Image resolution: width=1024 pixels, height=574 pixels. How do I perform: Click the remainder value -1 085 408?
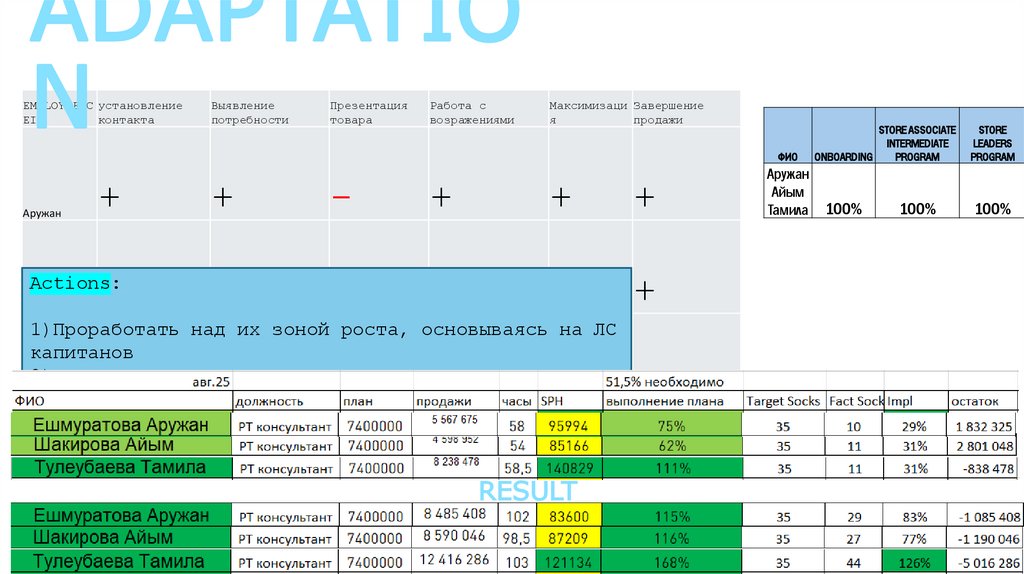(989, 517)
